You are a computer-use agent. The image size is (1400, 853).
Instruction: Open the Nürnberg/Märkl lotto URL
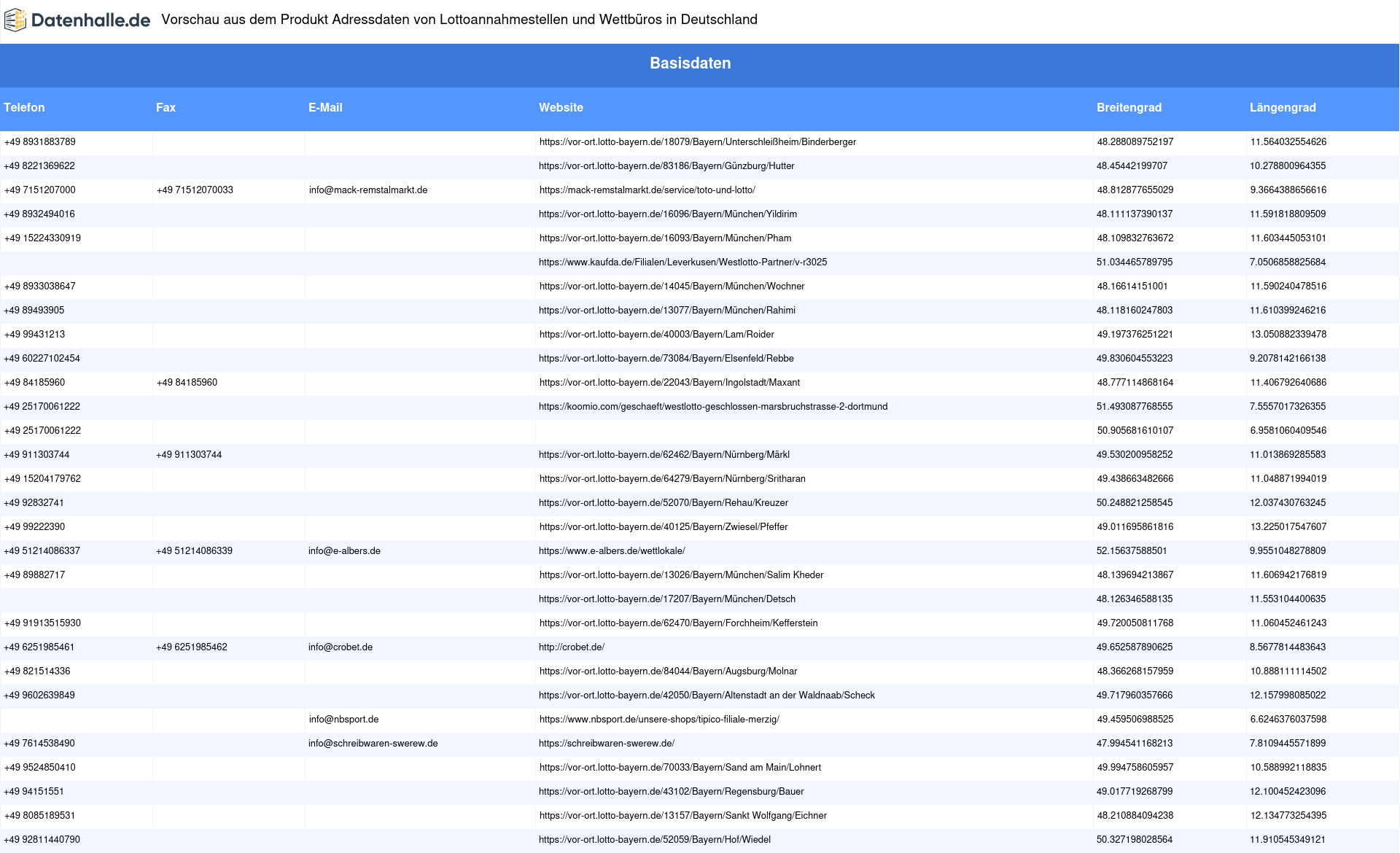[x=664, y=455]
